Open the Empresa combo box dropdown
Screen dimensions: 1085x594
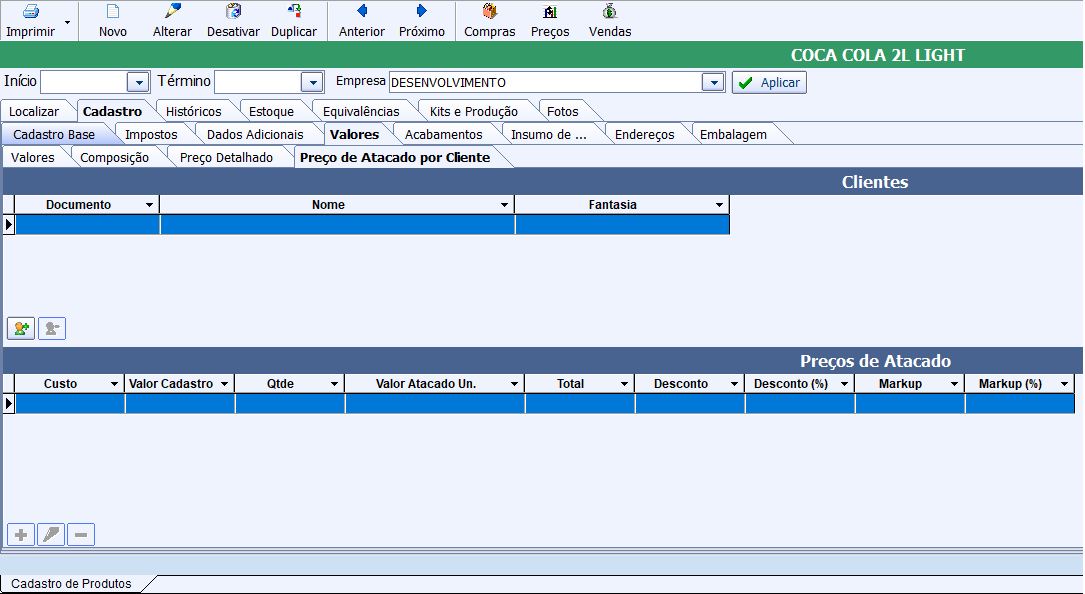click(713, 83)
